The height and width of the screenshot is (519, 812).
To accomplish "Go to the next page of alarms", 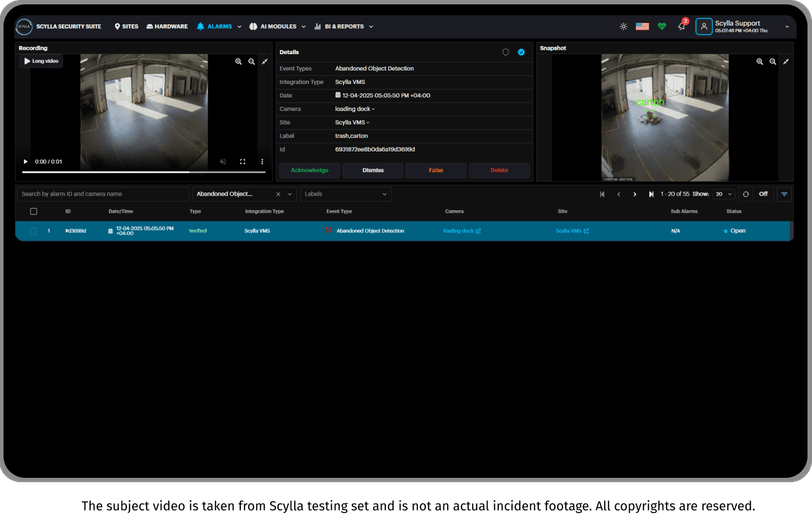I will [635, 194].
